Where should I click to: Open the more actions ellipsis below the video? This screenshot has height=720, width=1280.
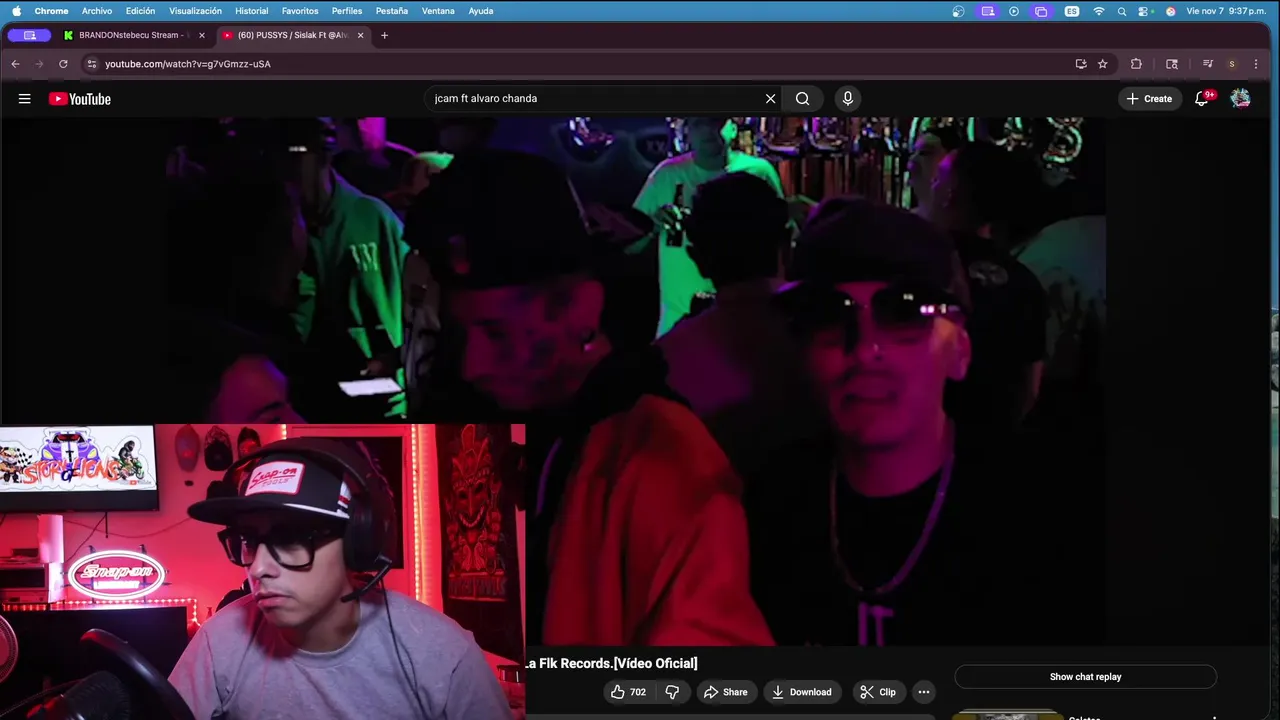click(924, 692)
